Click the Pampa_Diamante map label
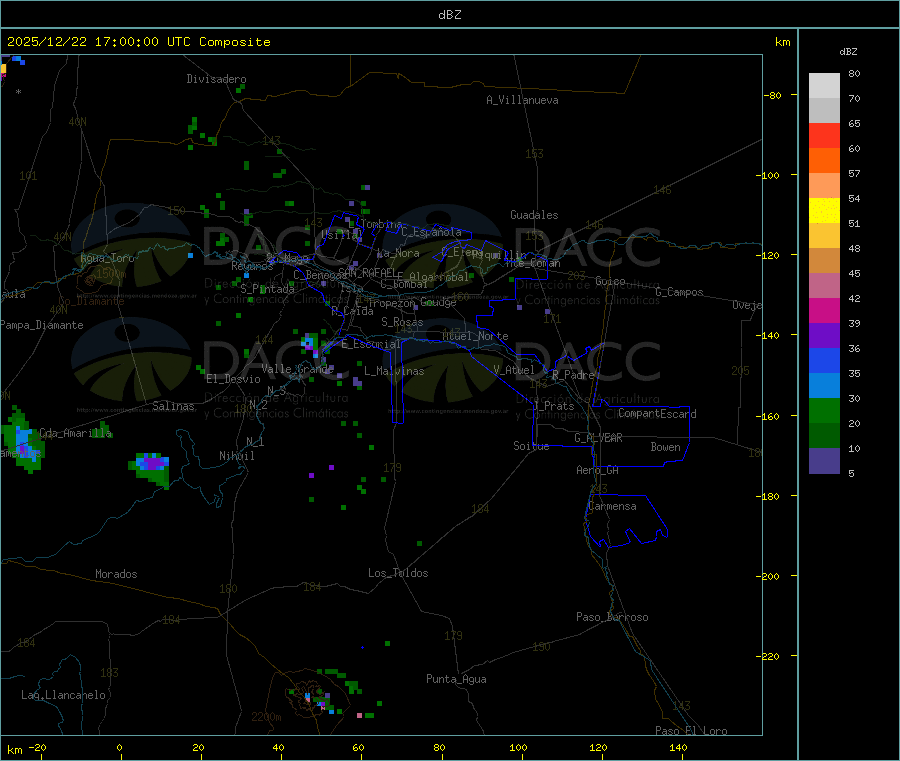This screenshot has height=761, width=900. coord(42,325)
